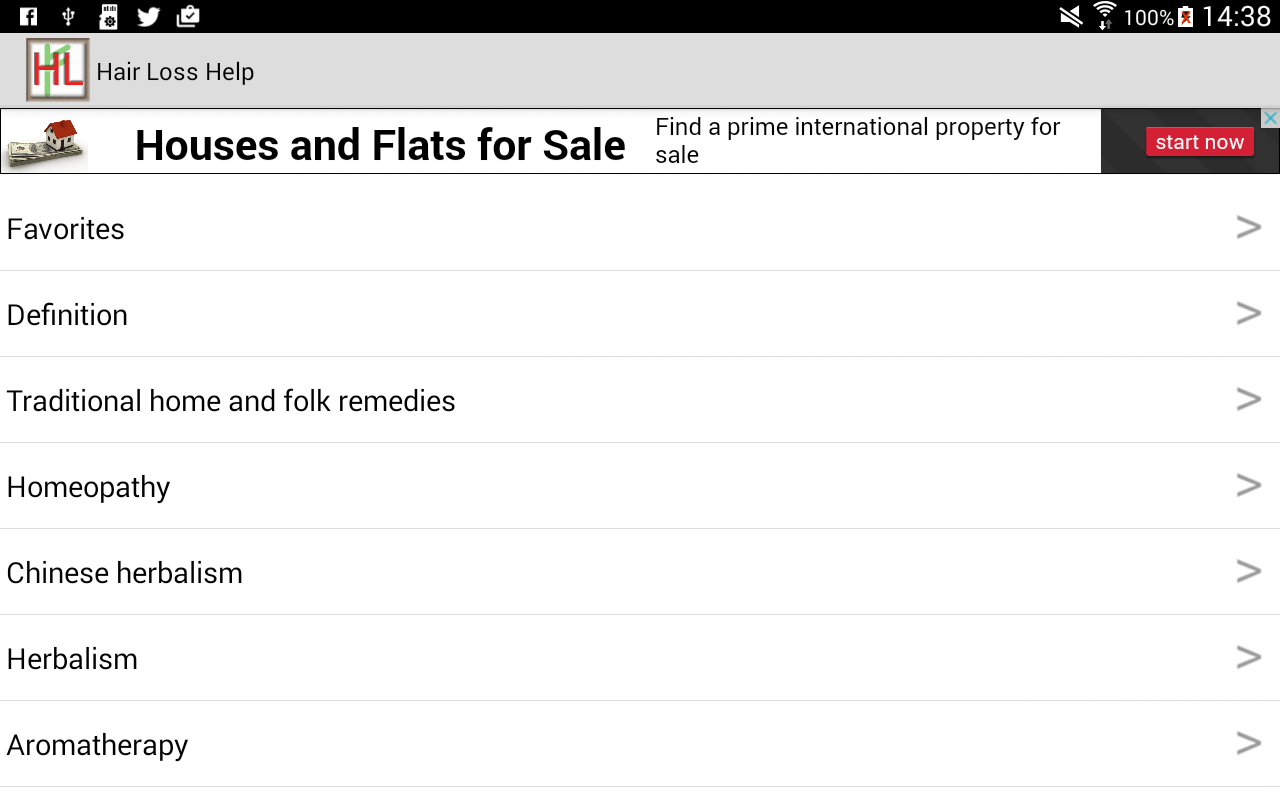Viewport: 1280px width, 800px height.
Task: Open the Facebook notification icon in status bar
Action: pos(28,16)
